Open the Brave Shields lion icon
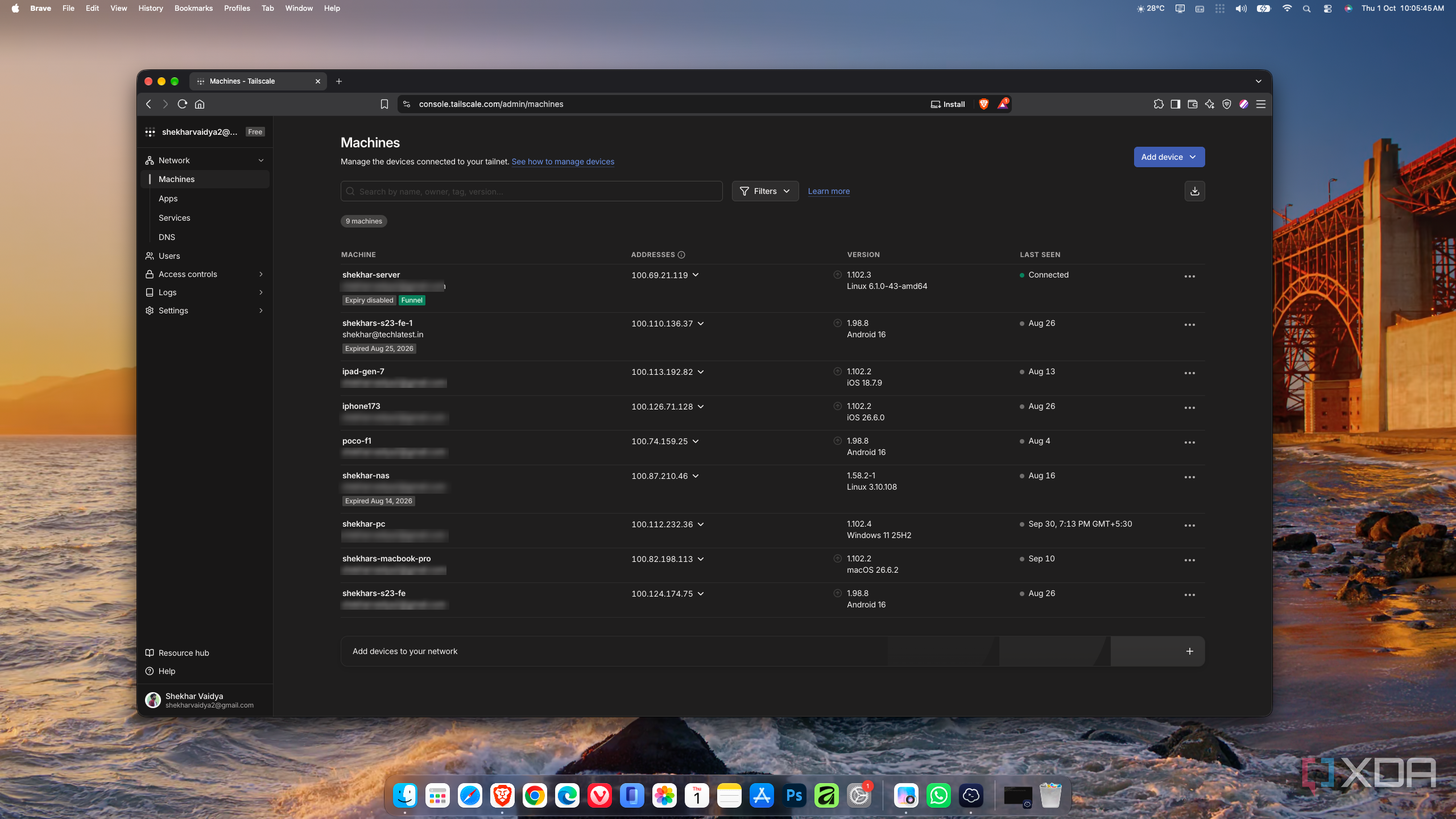This screenshot has width=1456, height=819. click(x=983, y=104)
